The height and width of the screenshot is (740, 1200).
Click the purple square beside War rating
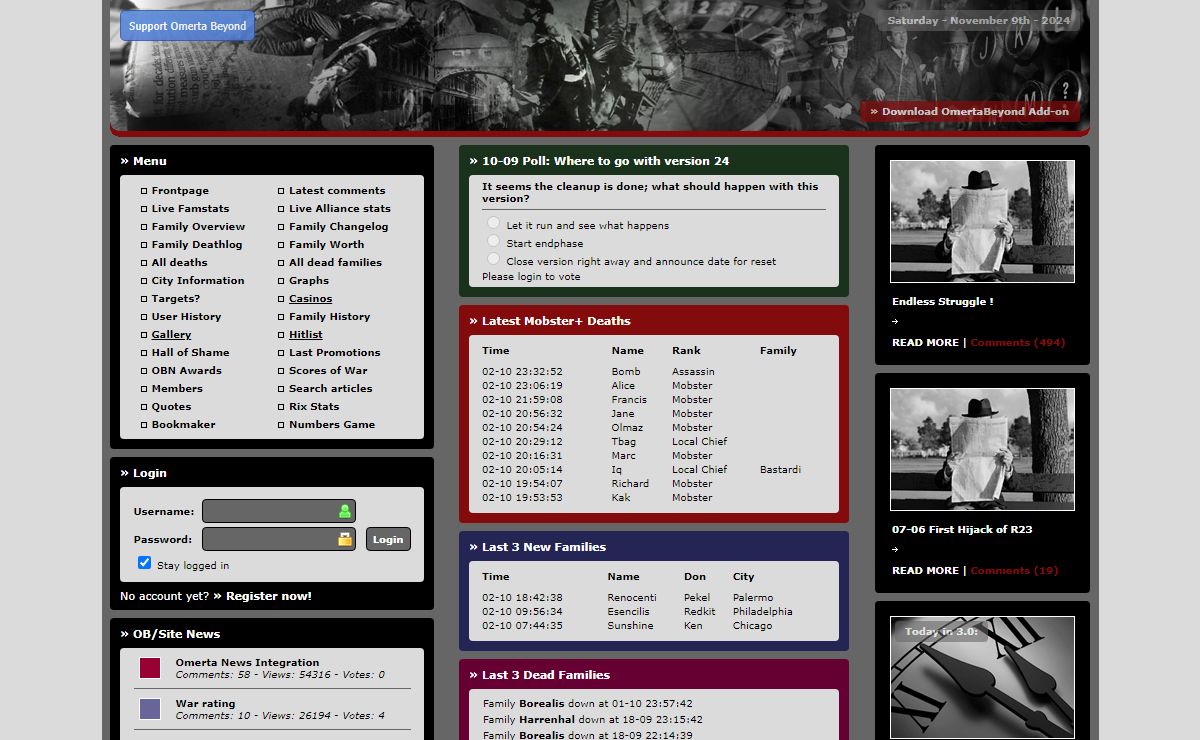click(150, 709)
